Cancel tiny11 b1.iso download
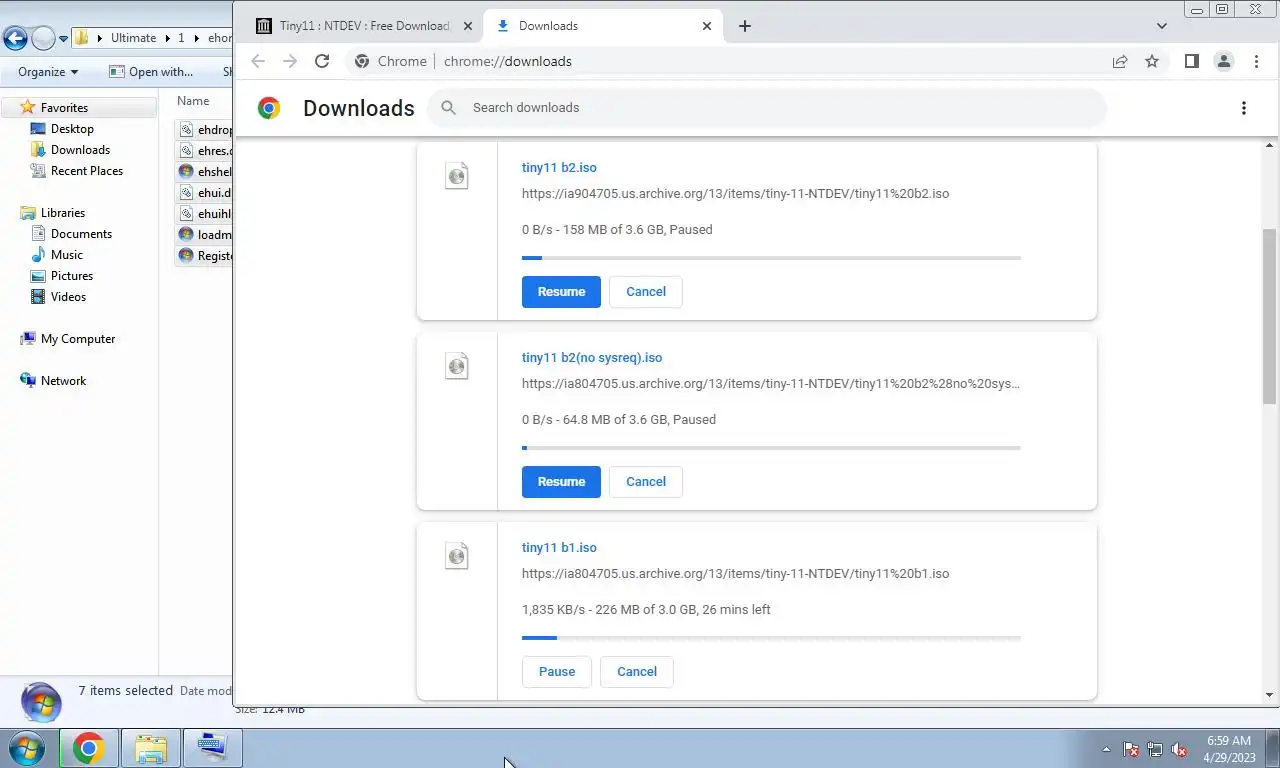The width and height of the screenshot is (1280, 768). [637, 672]
